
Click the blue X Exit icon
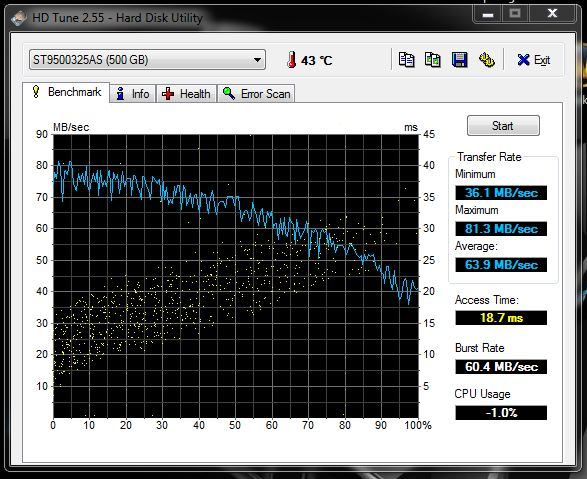tap(523, 60)
